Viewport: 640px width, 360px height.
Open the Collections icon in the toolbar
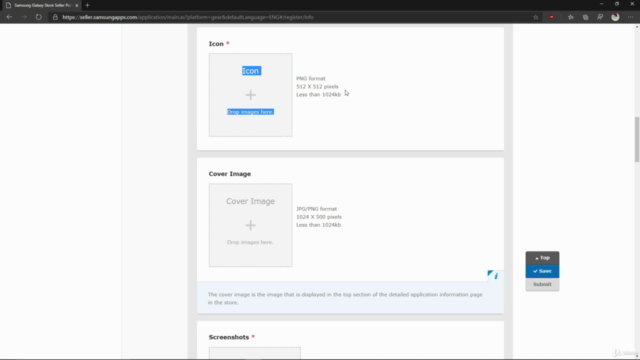(x=585, y=17)
